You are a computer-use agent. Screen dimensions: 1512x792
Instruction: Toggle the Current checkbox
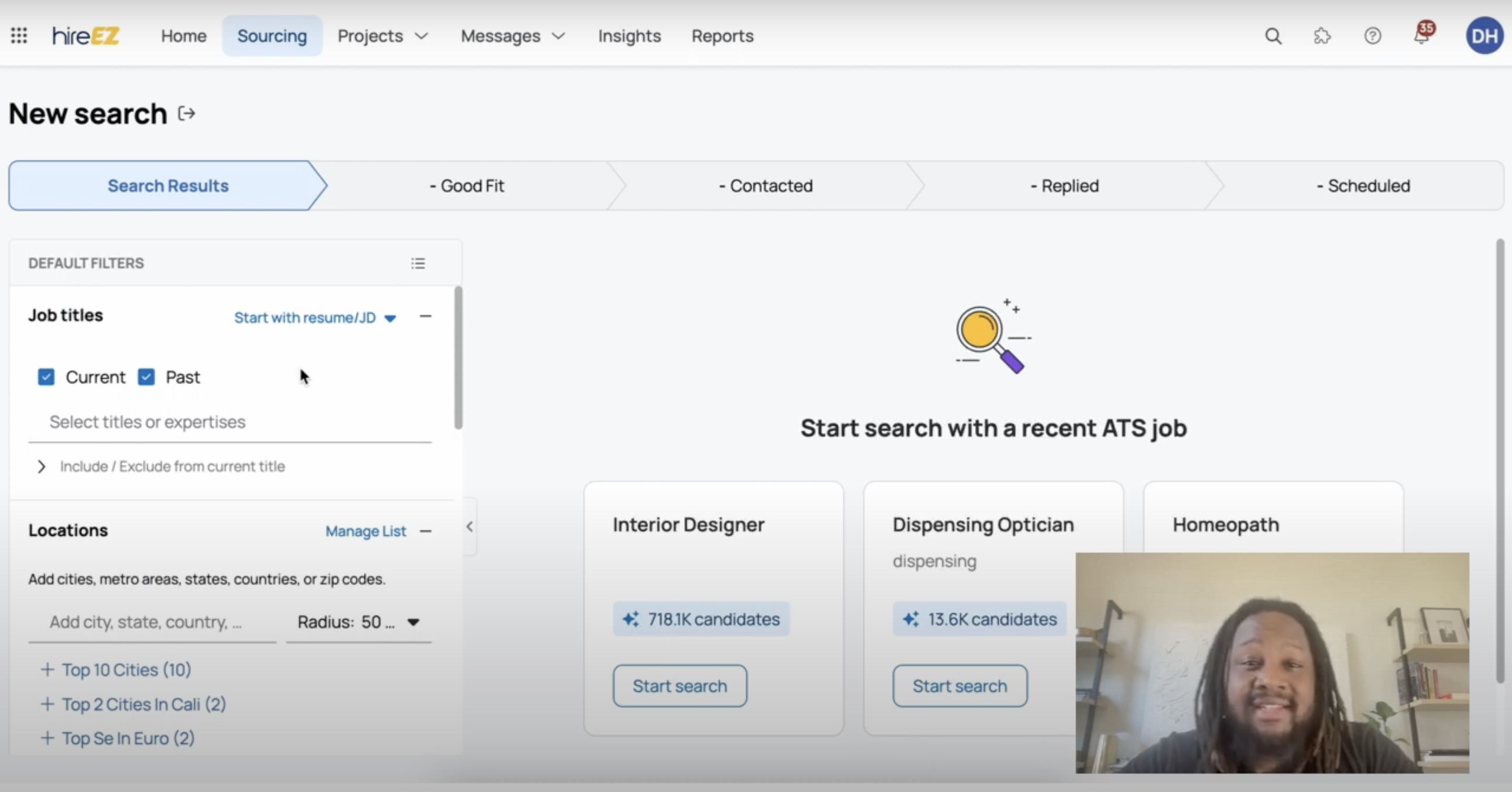pos(46,377)
